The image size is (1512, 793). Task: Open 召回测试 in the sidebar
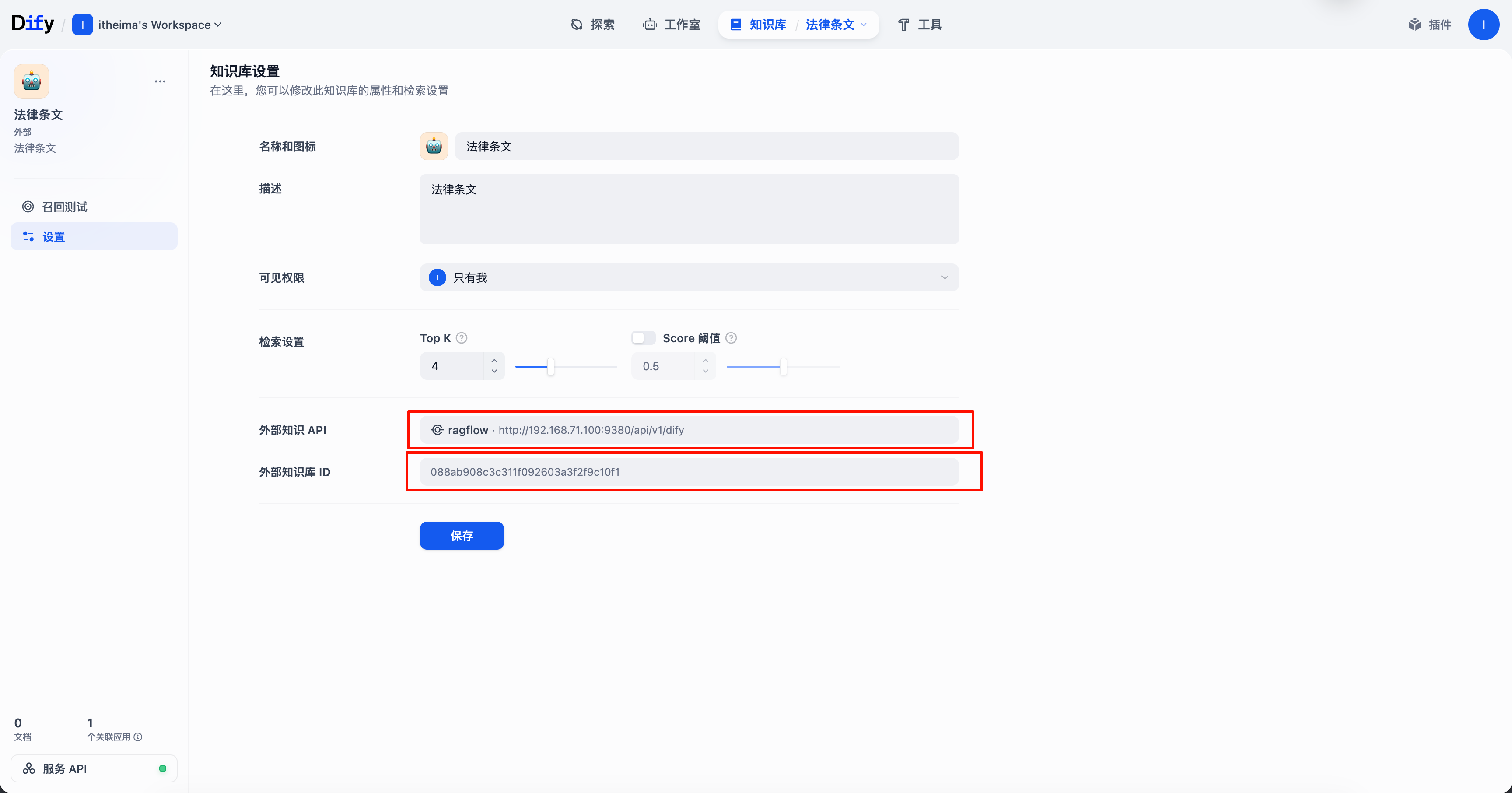coord(65,207)
